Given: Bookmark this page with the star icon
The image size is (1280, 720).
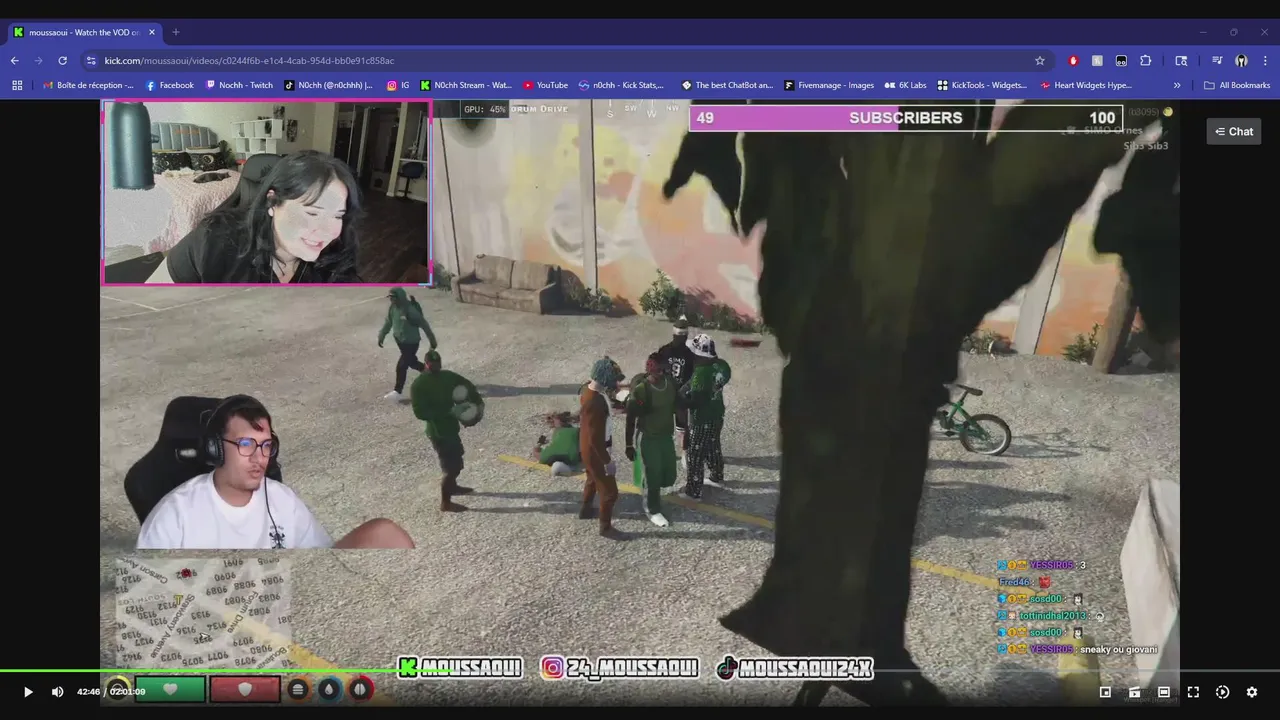Looking at the screenshot, I should (x=1039, y=60).
